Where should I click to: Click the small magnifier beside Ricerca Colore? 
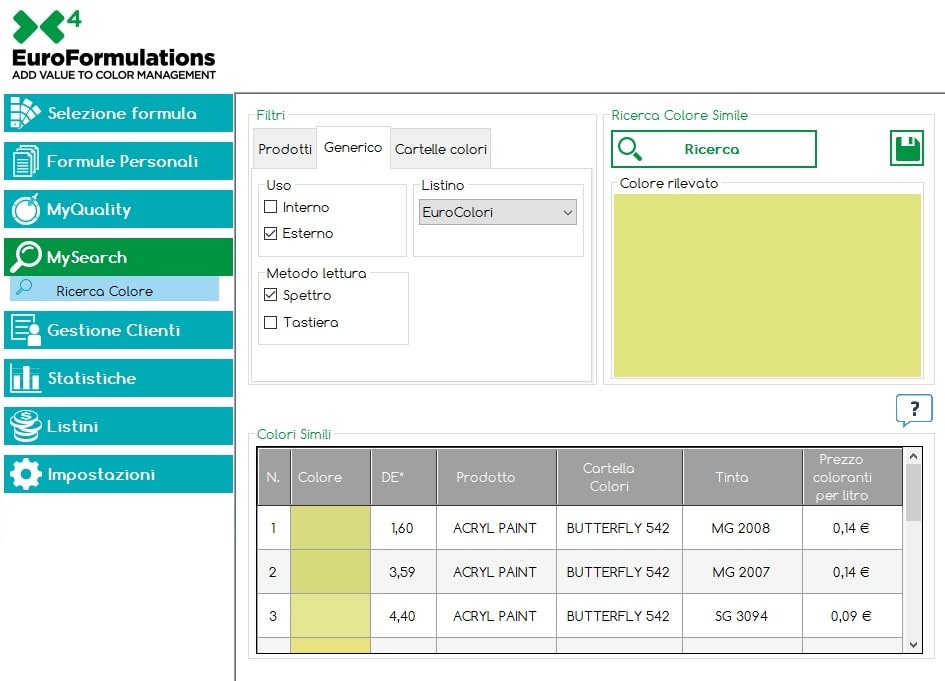(x=24, y=287)
